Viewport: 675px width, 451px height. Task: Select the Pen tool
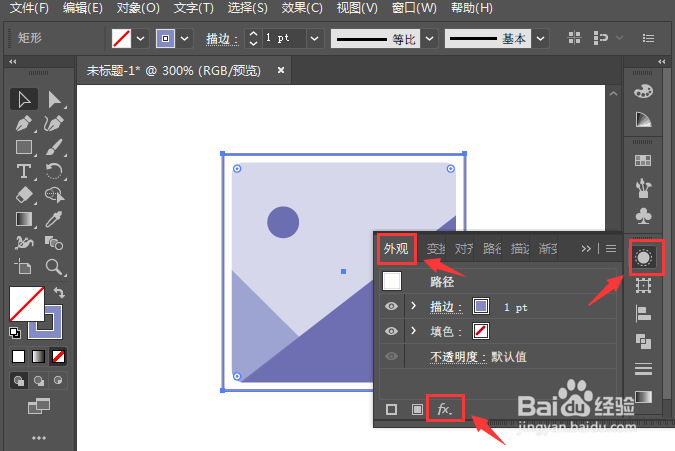coord(24,124)
